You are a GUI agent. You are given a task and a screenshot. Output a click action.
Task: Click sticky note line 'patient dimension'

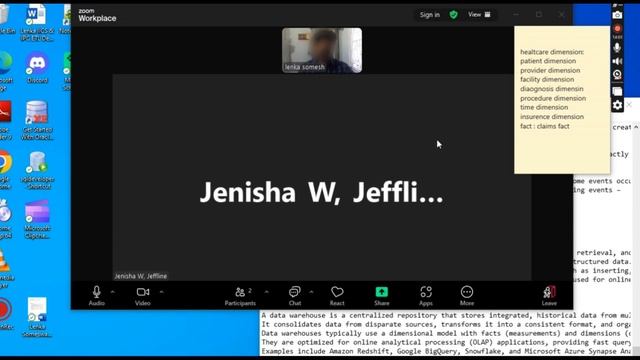click(x=548, y=61)
